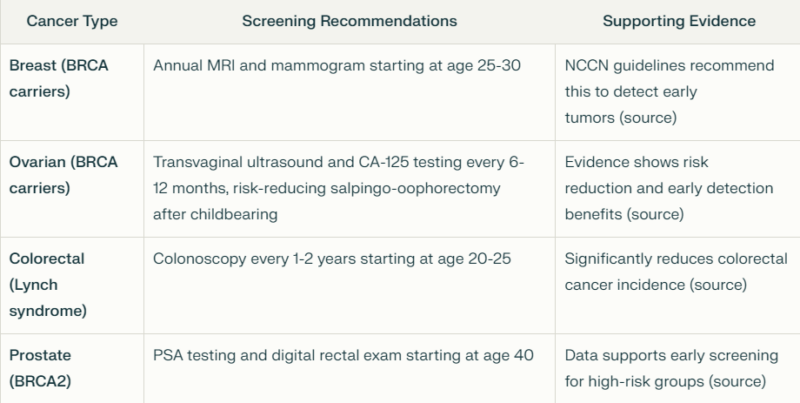800x403 pixels.
Task: Open the source link in Prostate row
Action: click(x=738, y=382)
